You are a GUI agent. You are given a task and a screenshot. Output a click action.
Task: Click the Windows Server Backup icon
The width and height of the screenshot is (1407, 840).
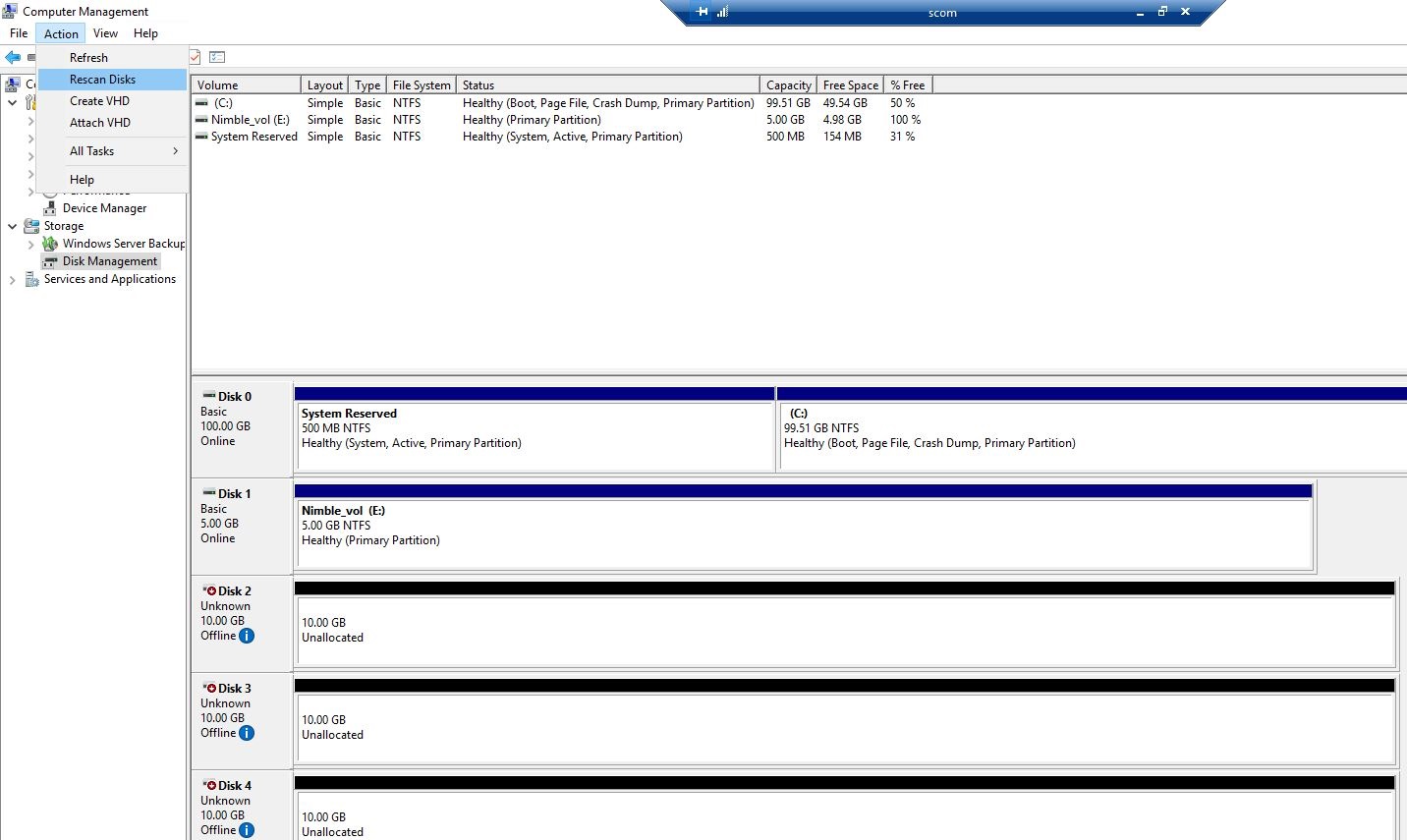coord(50,244)
